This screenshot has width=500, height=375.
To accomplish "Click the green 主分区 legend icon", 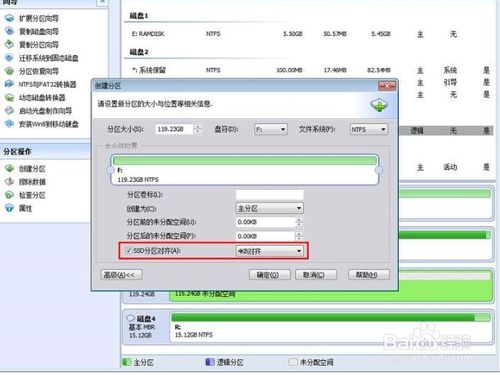I will pos(127,362).
